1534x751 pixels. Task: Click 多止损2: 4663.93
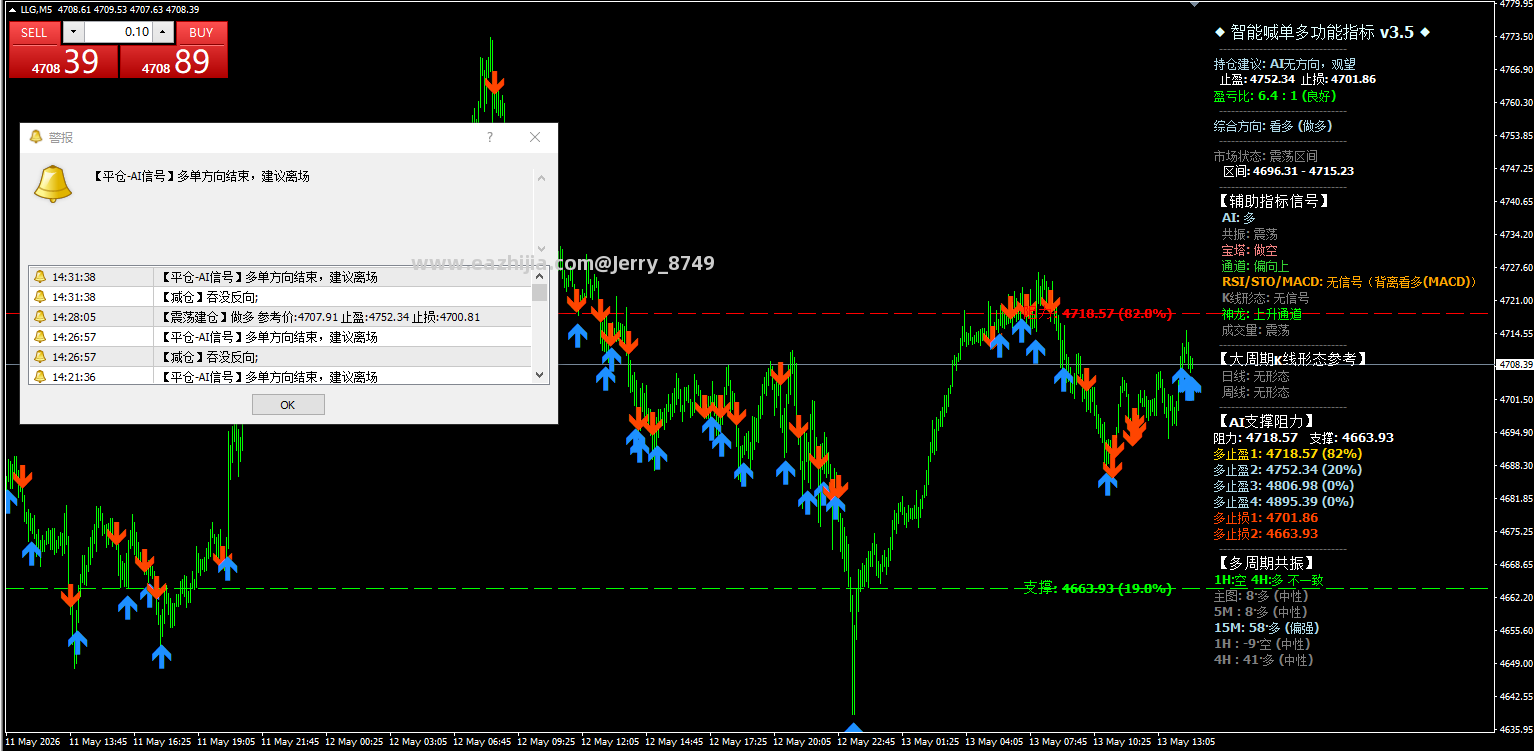point(1265,533)
